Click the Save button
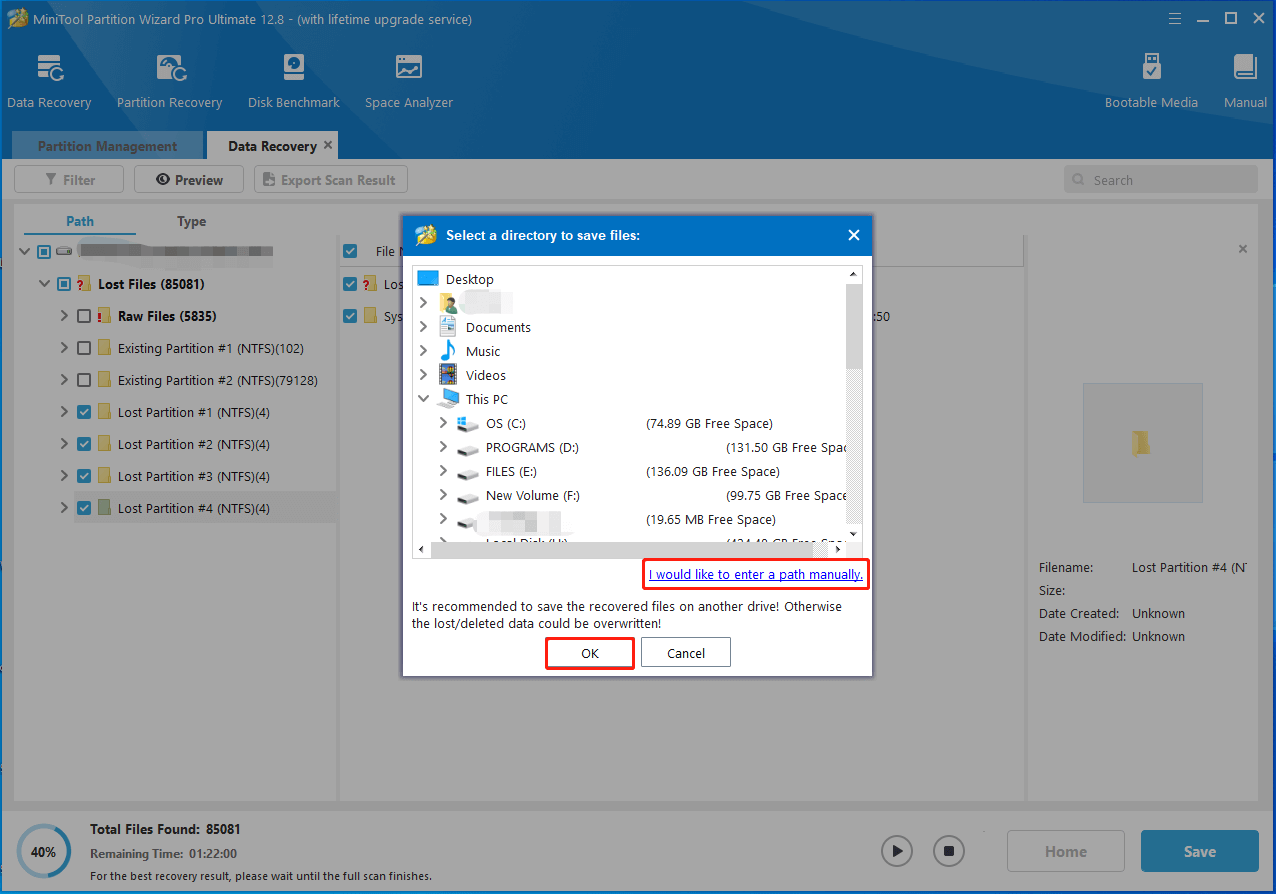The image size is (1276, 894). point(1199,851)
